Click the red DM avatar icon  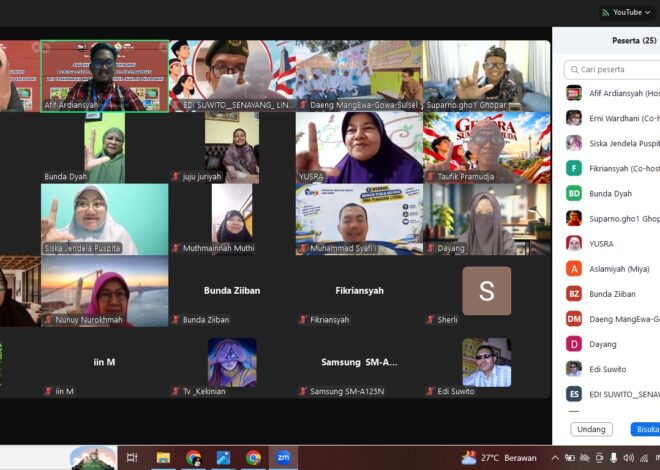pos(574,319)
